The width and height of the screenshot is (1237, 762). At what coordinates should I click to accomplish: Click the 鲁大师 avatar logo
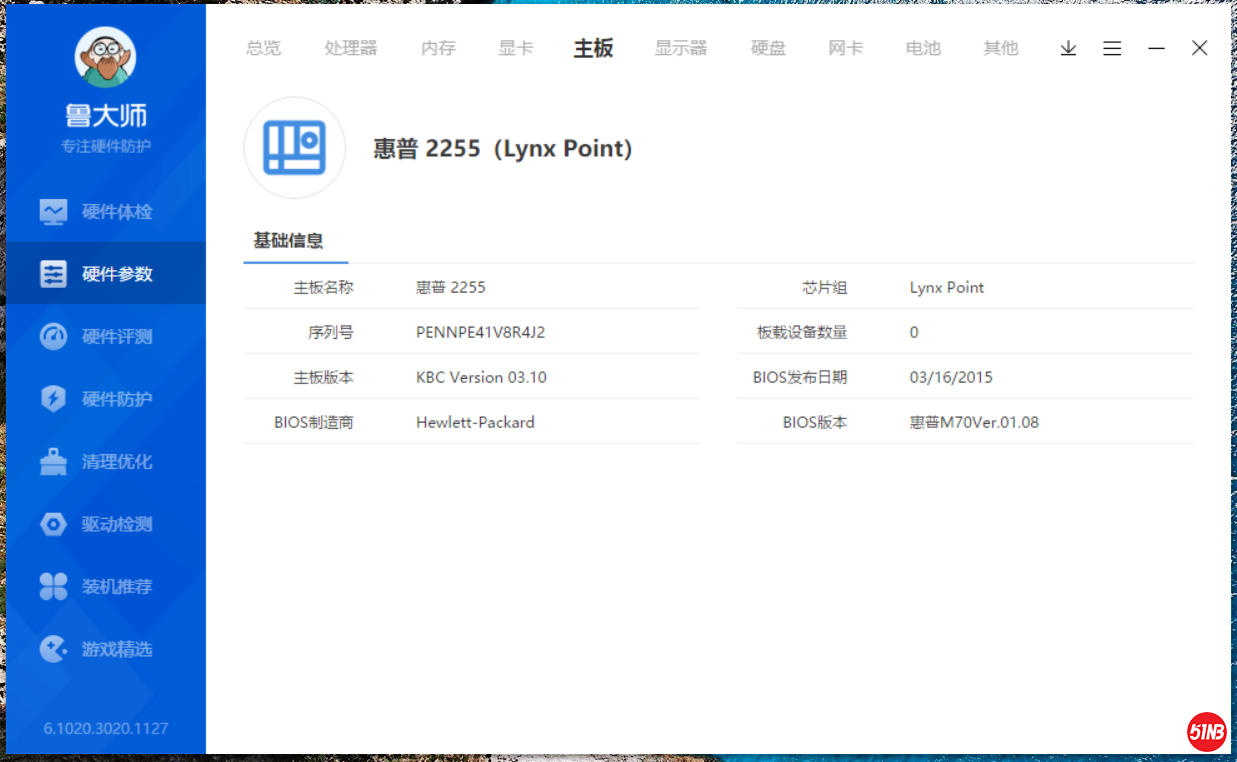(105, 58)
